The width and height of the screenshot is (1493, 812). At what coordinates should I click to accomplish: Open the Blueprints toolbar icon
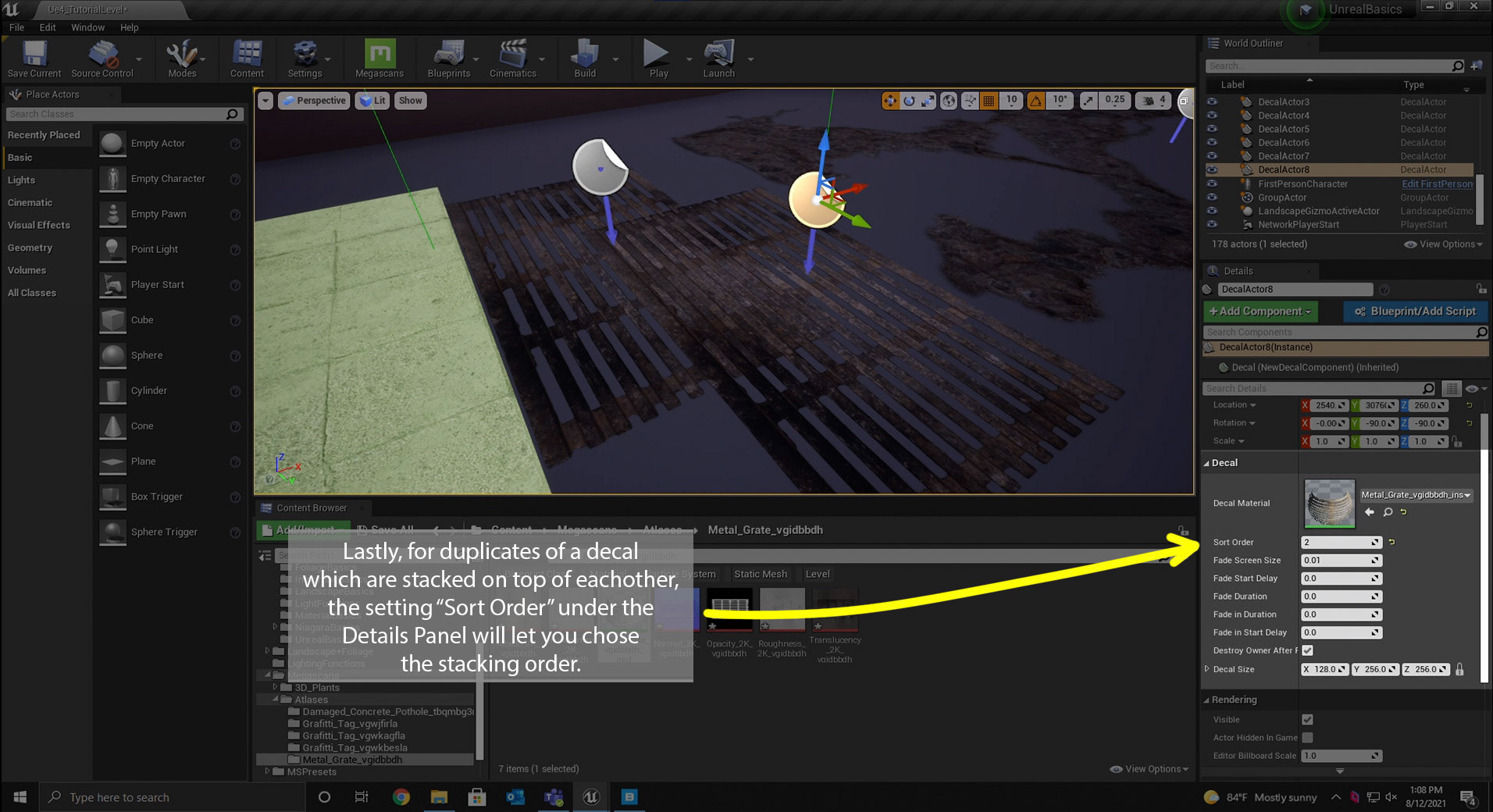pos(449,59)
